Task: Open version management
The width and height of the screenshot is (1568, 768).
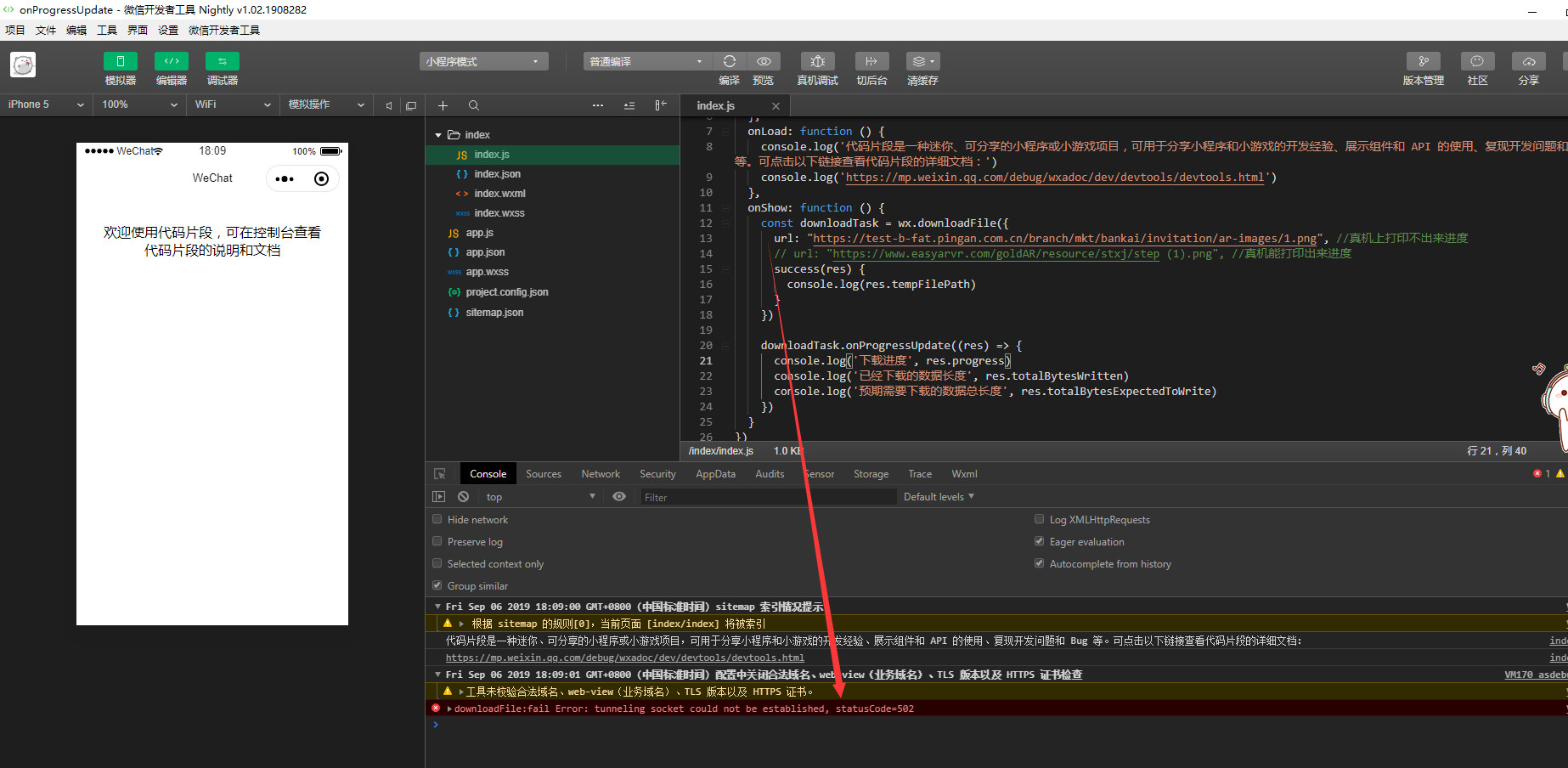Action: click(1424, 61)
